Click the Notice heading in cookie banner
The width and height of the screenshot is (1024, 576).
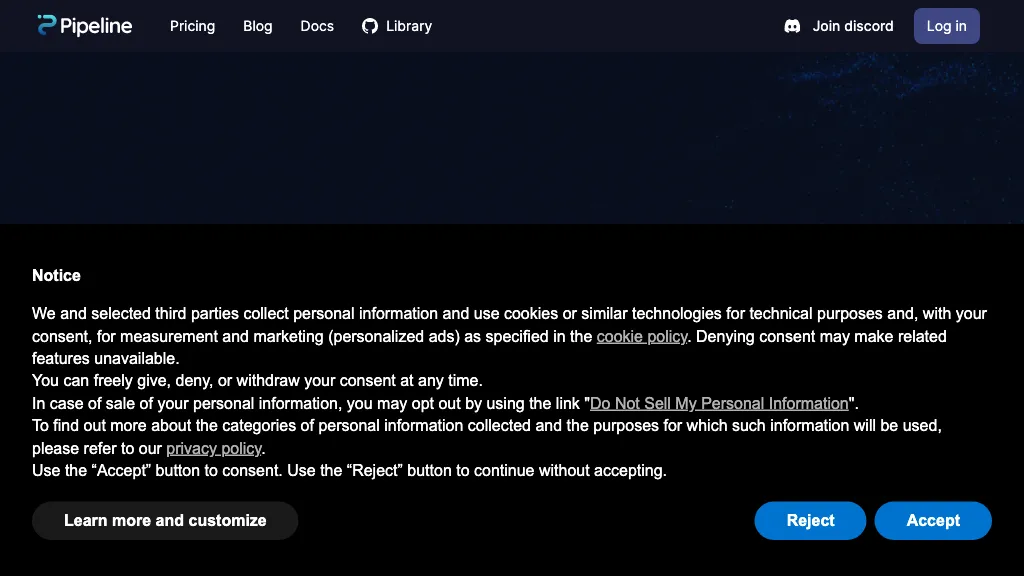pos(56,275)
